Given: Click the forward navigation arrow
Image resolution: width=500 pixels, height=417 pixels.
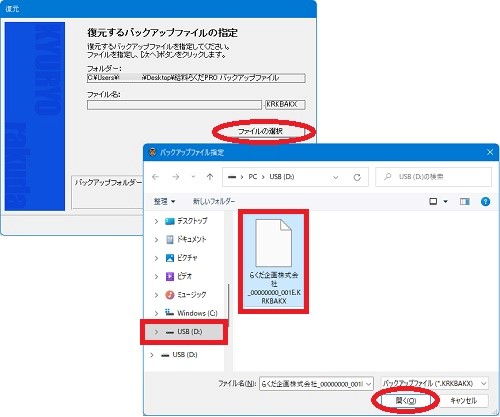Looking at the screenshot, I should point(176,177).
